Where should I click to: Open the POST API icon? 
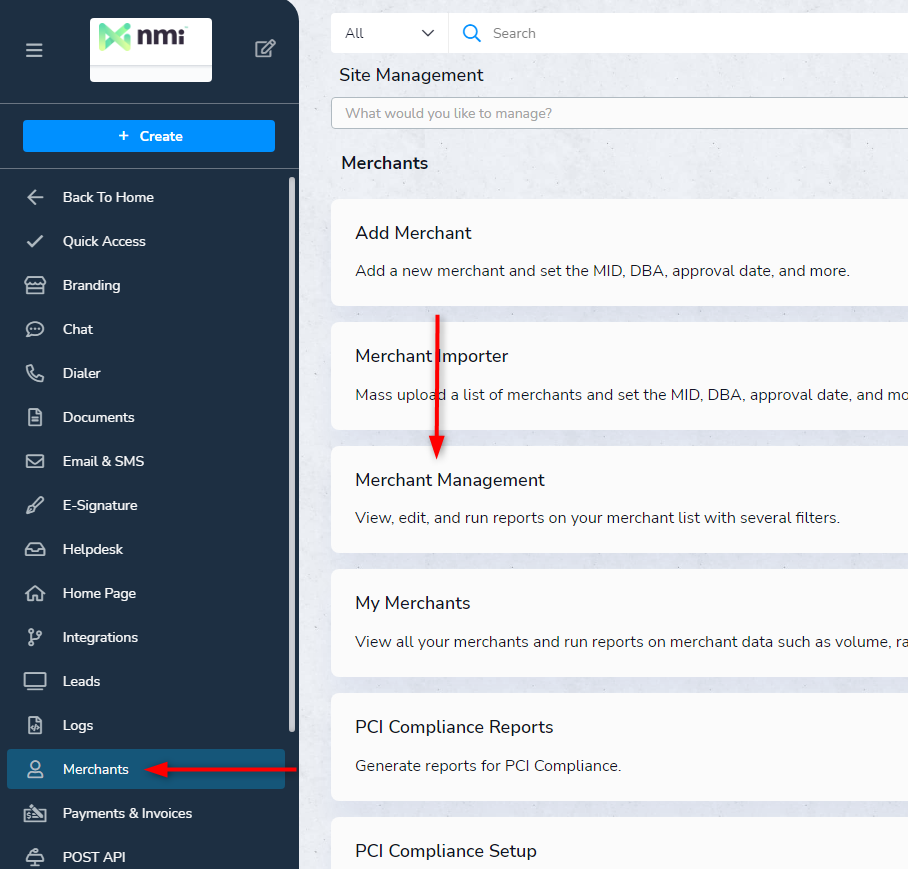(35, 857)
